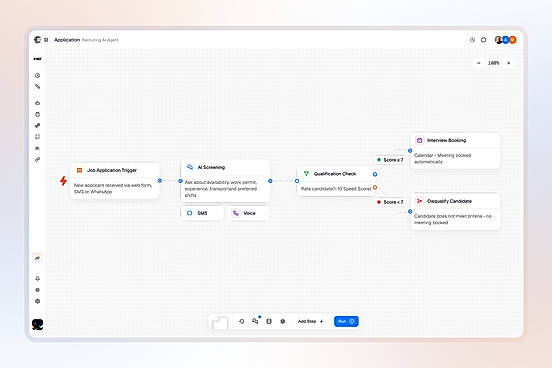Click the Qualification Check filter icon
Viewport: 552px width, 368px height.
click(306, 174)
